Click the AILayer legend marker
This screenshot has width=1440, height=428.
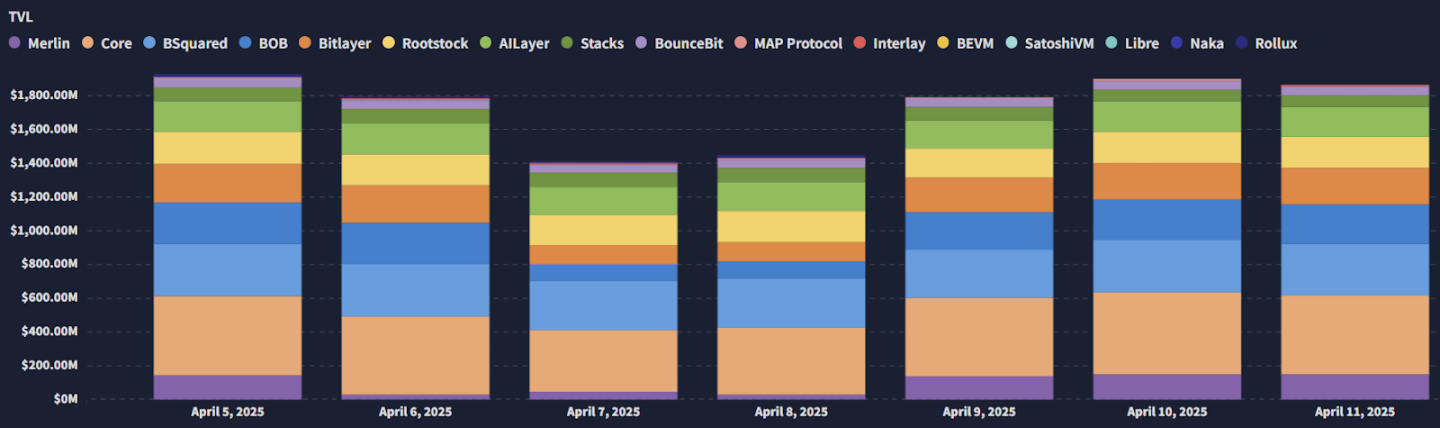point(485,44)
